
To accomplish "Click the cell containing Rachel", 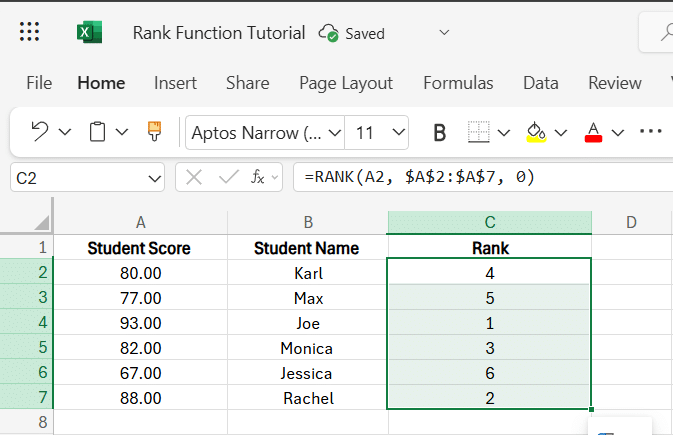I will 308,398.
